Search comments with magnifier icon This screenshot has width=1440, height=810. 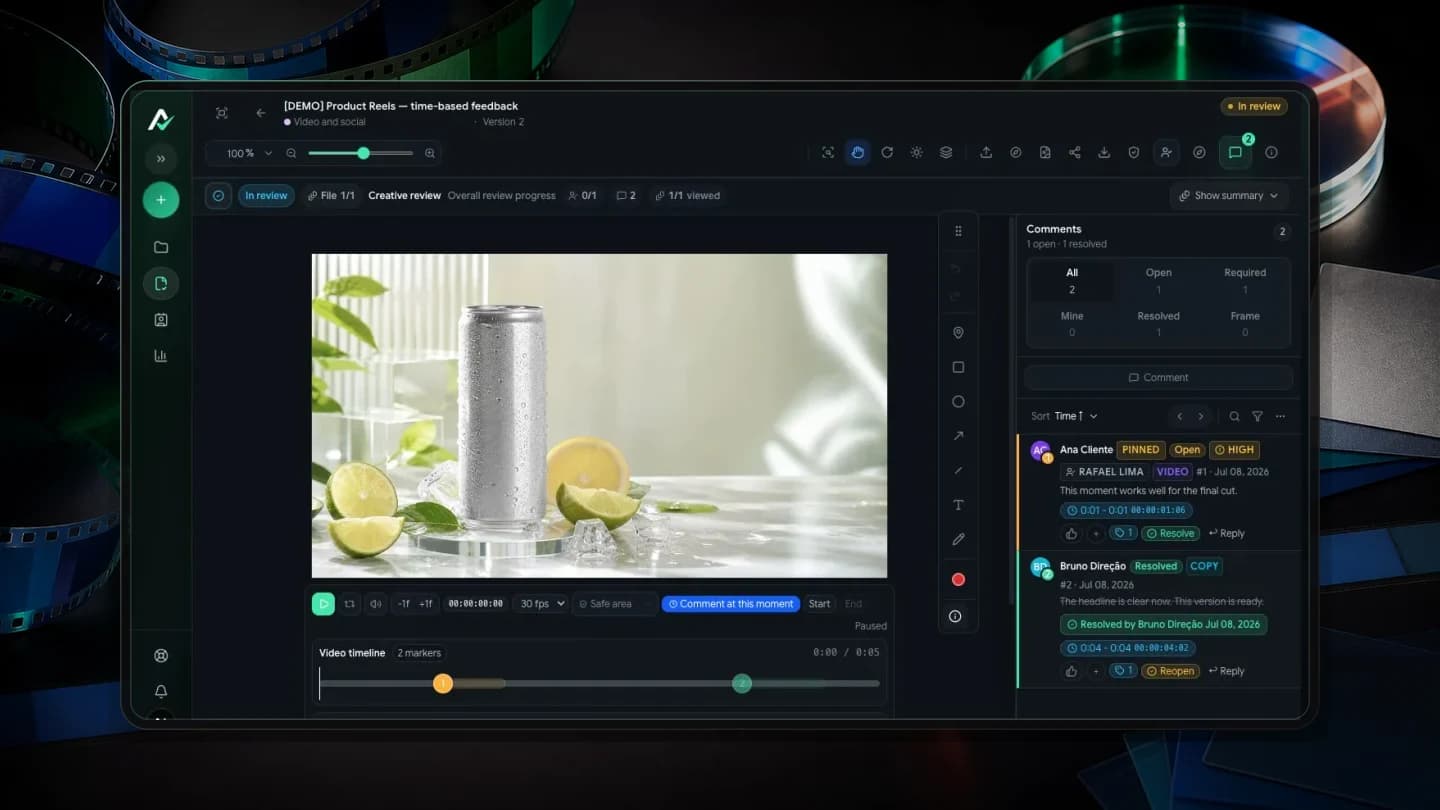(1234, 416)
